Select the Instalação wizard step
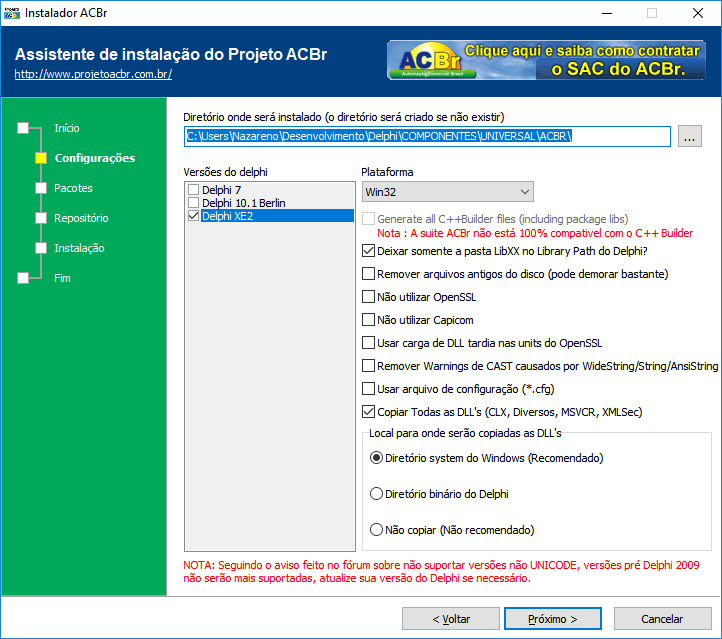 79,248
